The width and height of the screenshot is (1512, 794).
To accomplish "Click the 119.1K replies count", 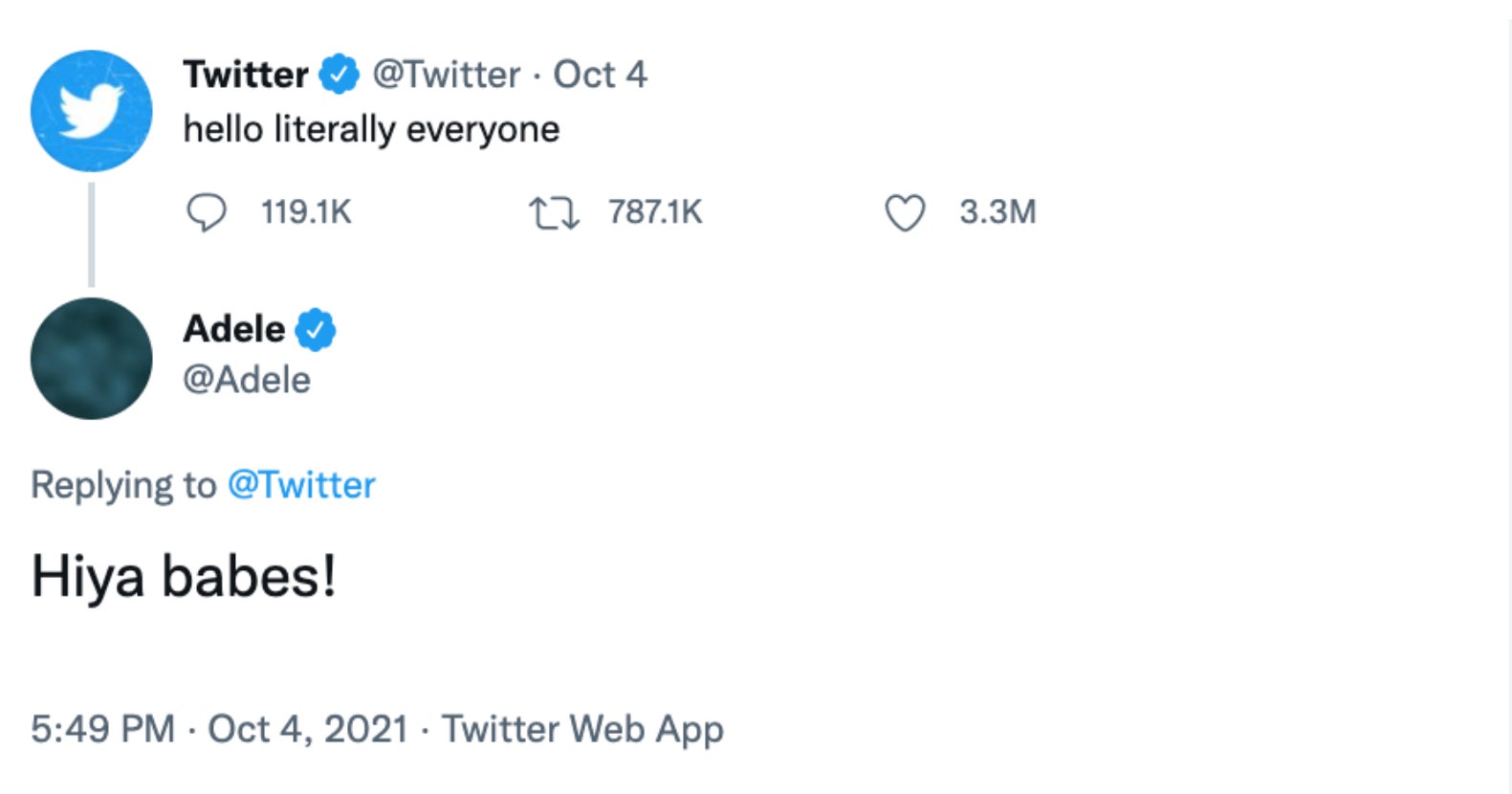I will [x=306, y=212].
